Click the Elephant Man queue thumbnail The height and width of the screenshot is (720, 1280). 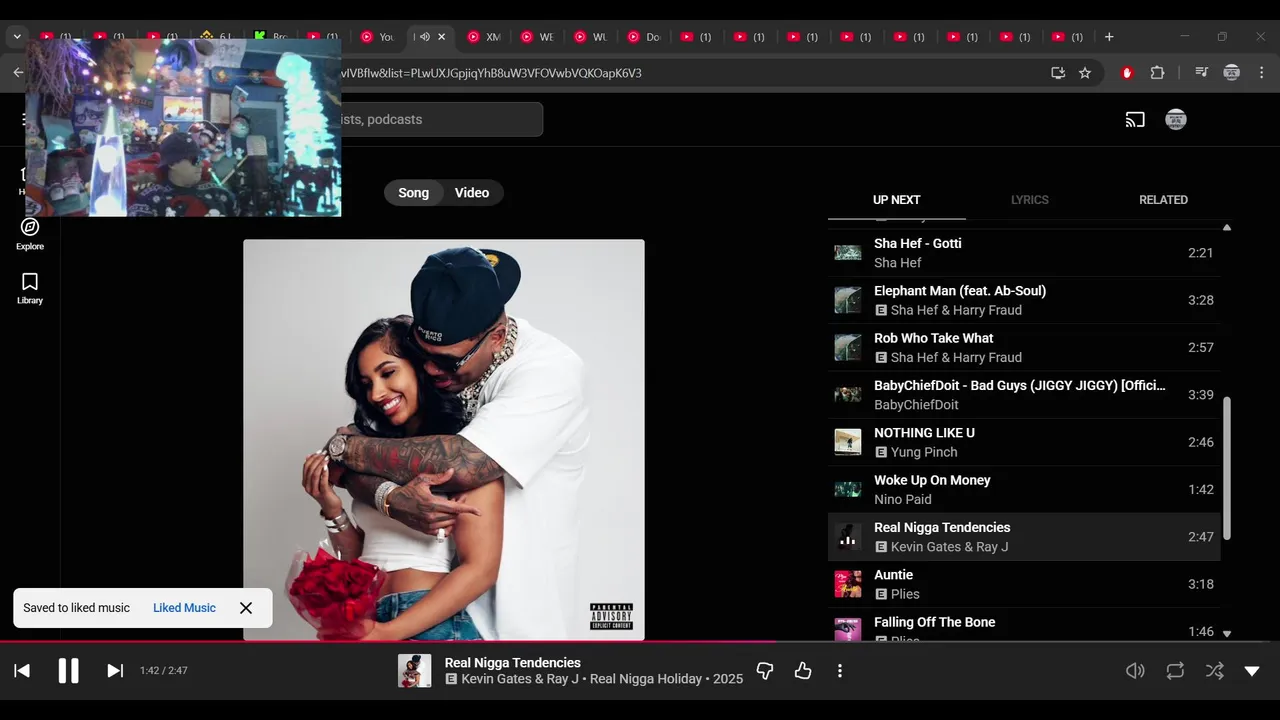[848, 300]
